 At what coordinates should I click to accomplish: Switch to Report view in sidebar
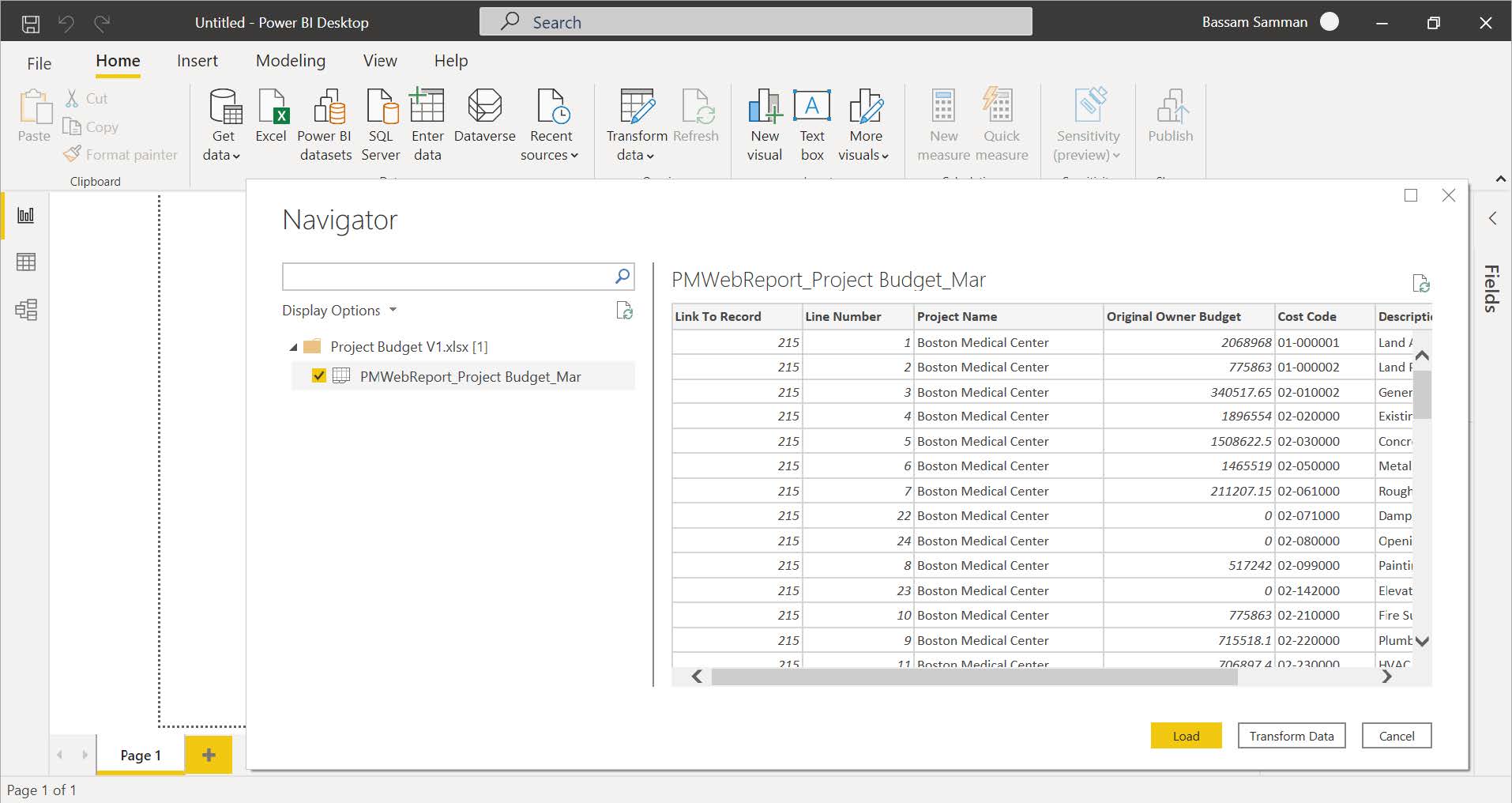[26, 215]
